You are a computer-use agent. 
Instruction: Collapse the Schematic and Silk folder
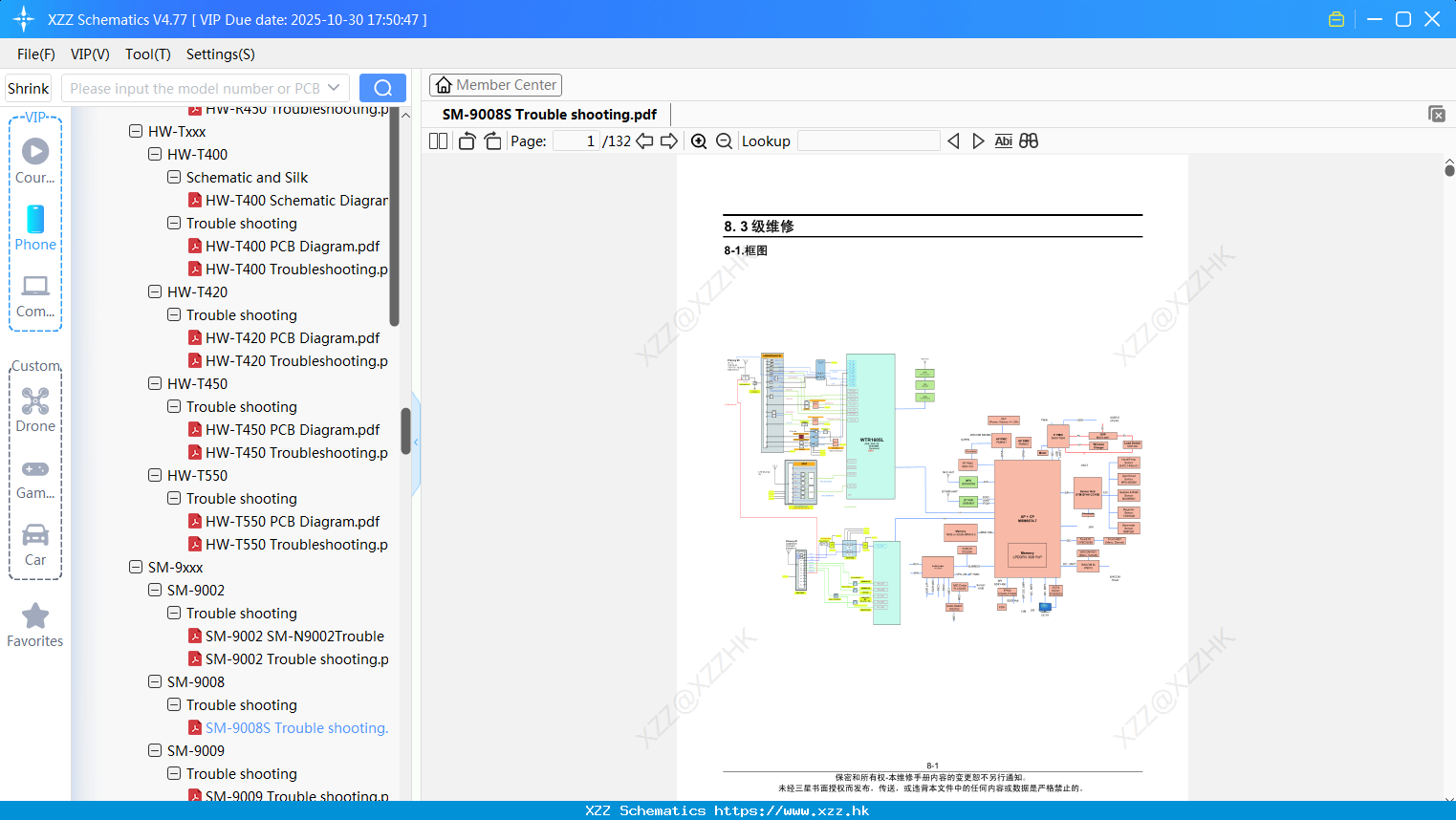[174, 178]
